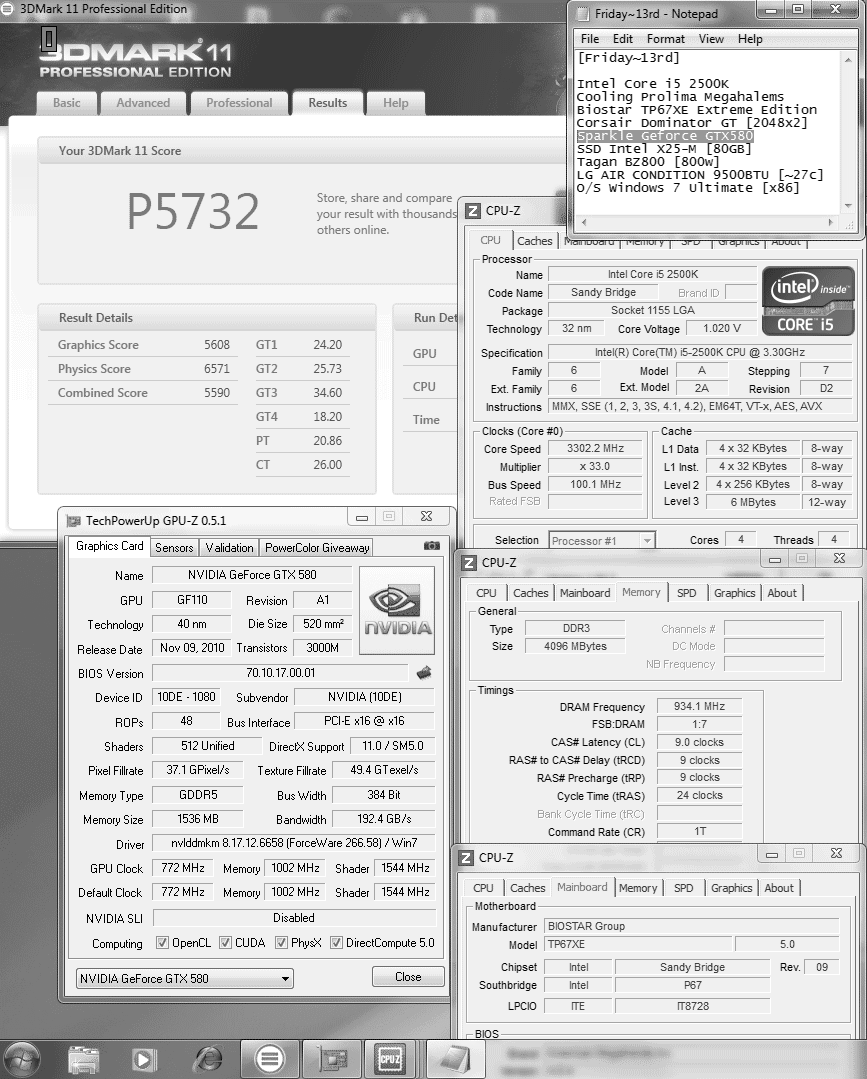Open the Processor #1 selection dropdown
Viewport: 867px width, 1079px height.
click(601, 541)
